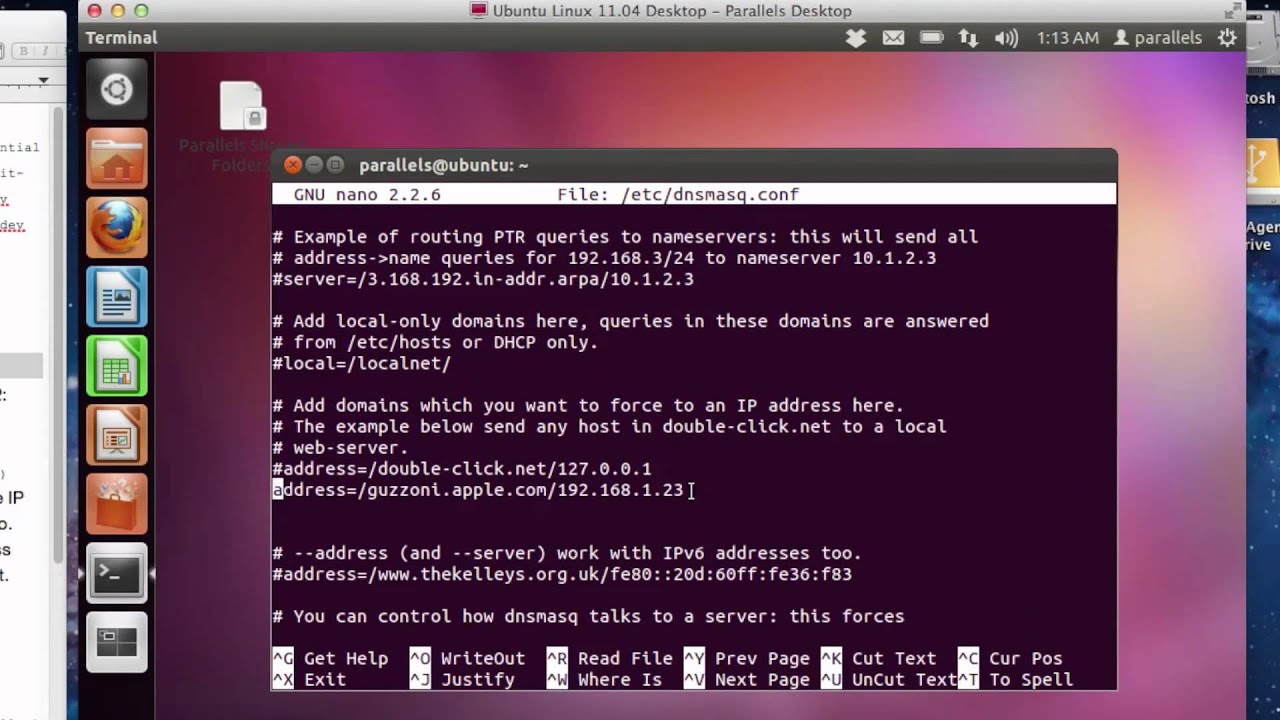Open the 1:13 AM clock menu
This screenshot has height=720, width=1280.
(1067, 38)
